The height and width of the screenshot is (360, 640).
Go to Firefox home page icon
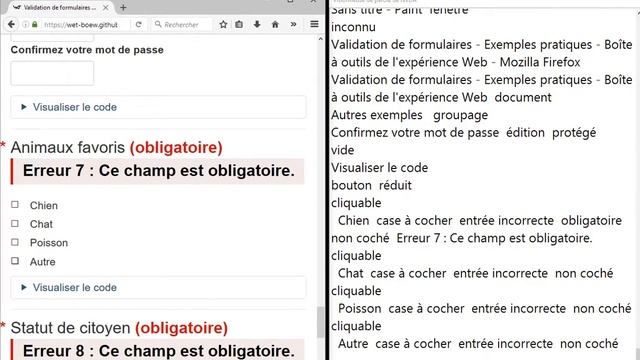click(275, 24)
